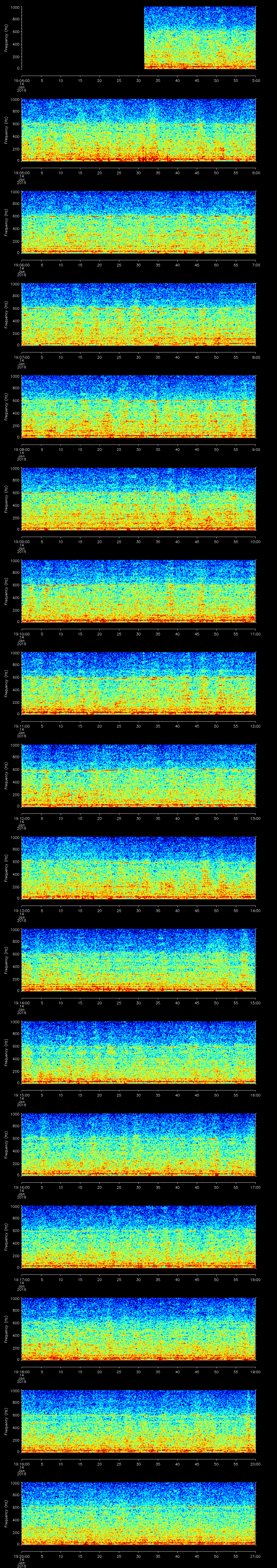277x1568 pixels.
Task: Click the spectrogram panel beginning at 19:15:00
Action: 139,1052
